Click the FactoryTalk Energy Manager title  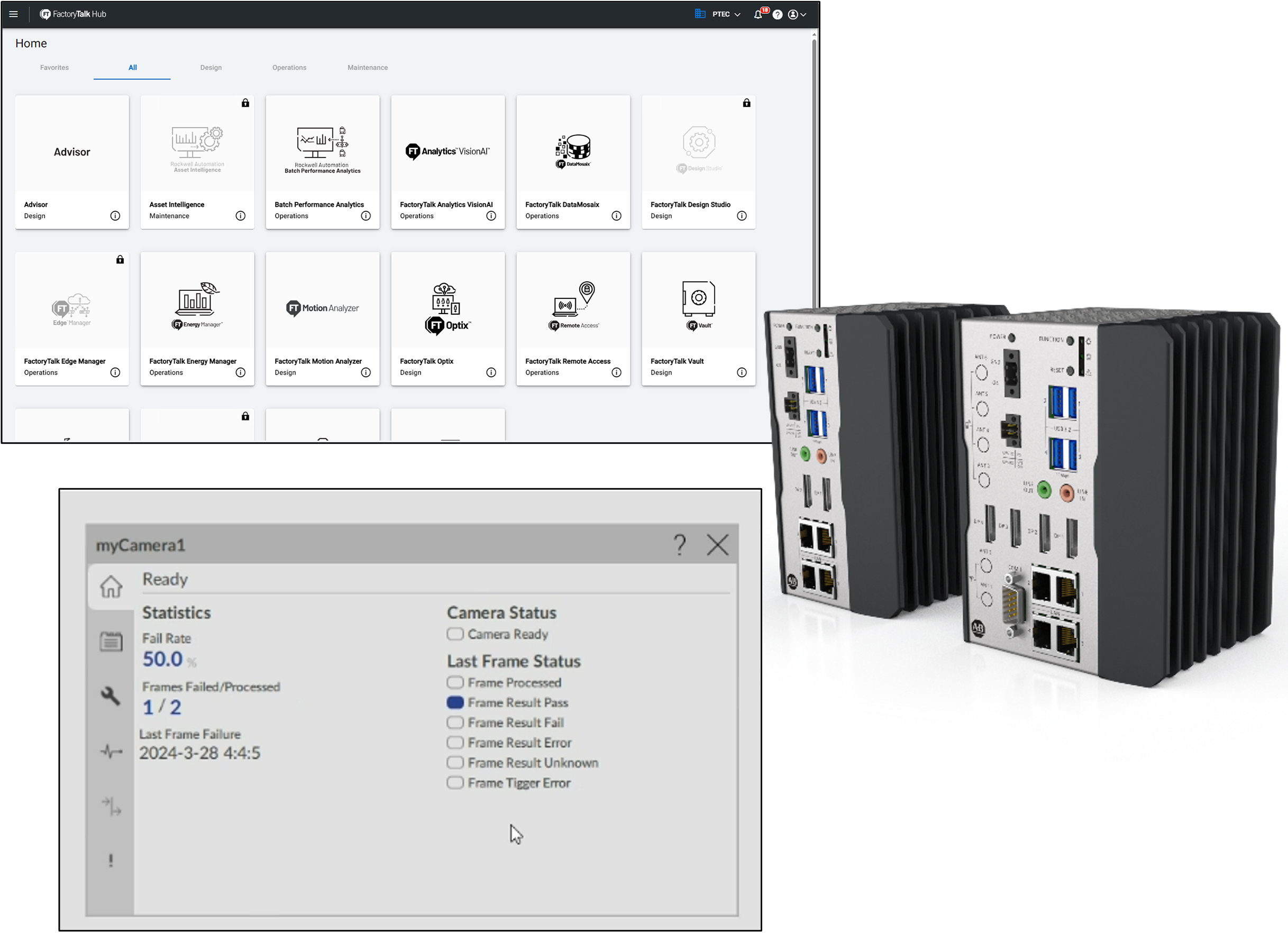pos(193,361)
